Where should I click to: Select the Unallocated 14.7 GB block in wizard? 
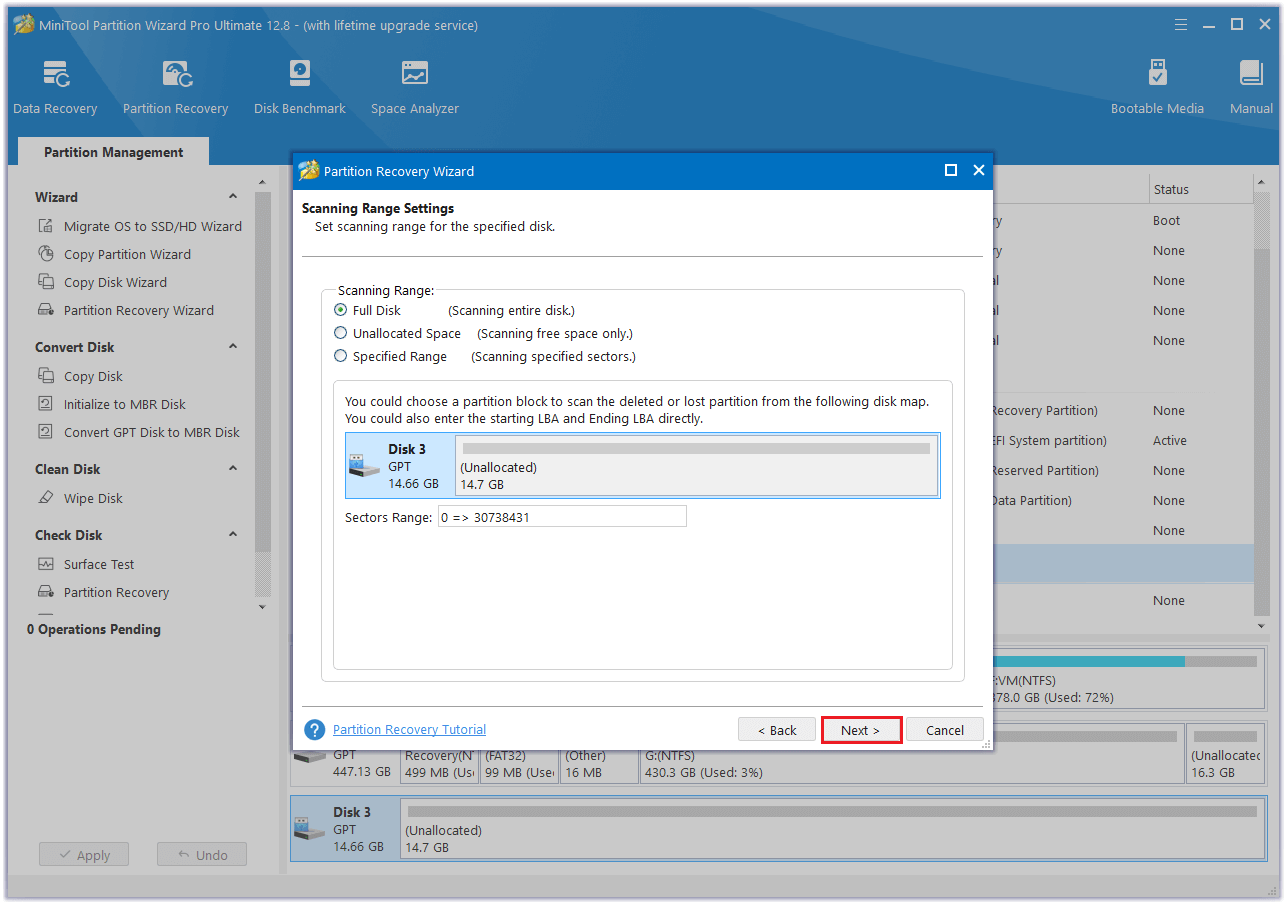(x=697, y=466)
